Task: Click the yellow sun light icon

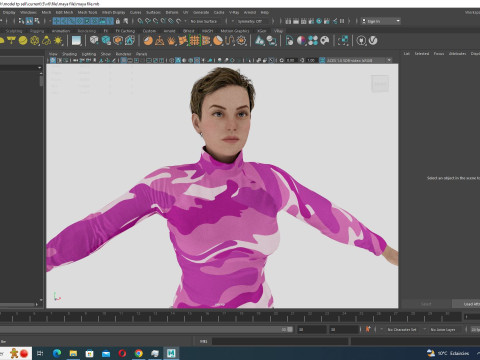Action: pyautogui.click(x=58, y=41)
